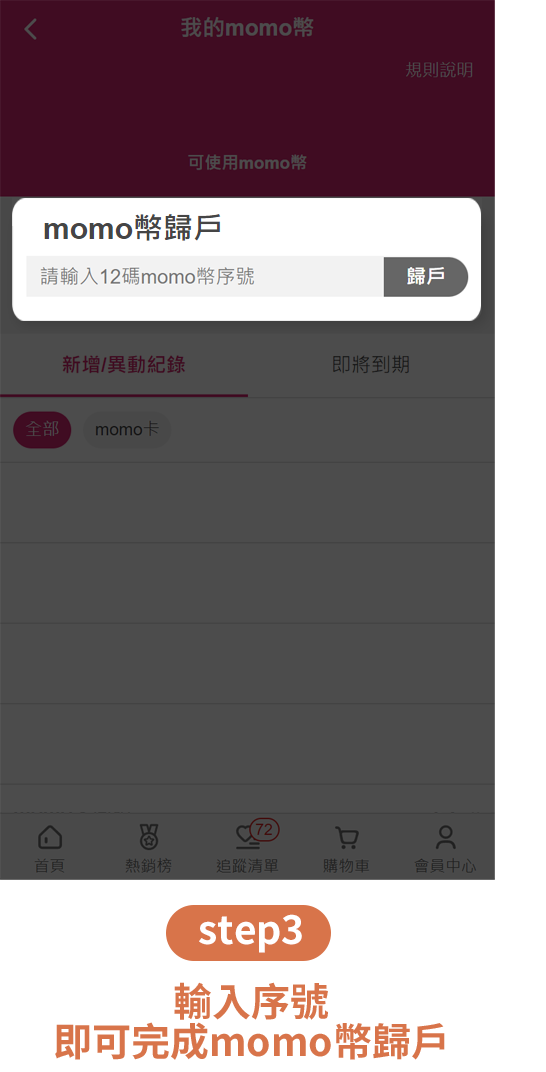This screenshot has width=546, height=1072.
Task: Switch to 新增/異動紀錄 tab
Action: coord(124,364)
